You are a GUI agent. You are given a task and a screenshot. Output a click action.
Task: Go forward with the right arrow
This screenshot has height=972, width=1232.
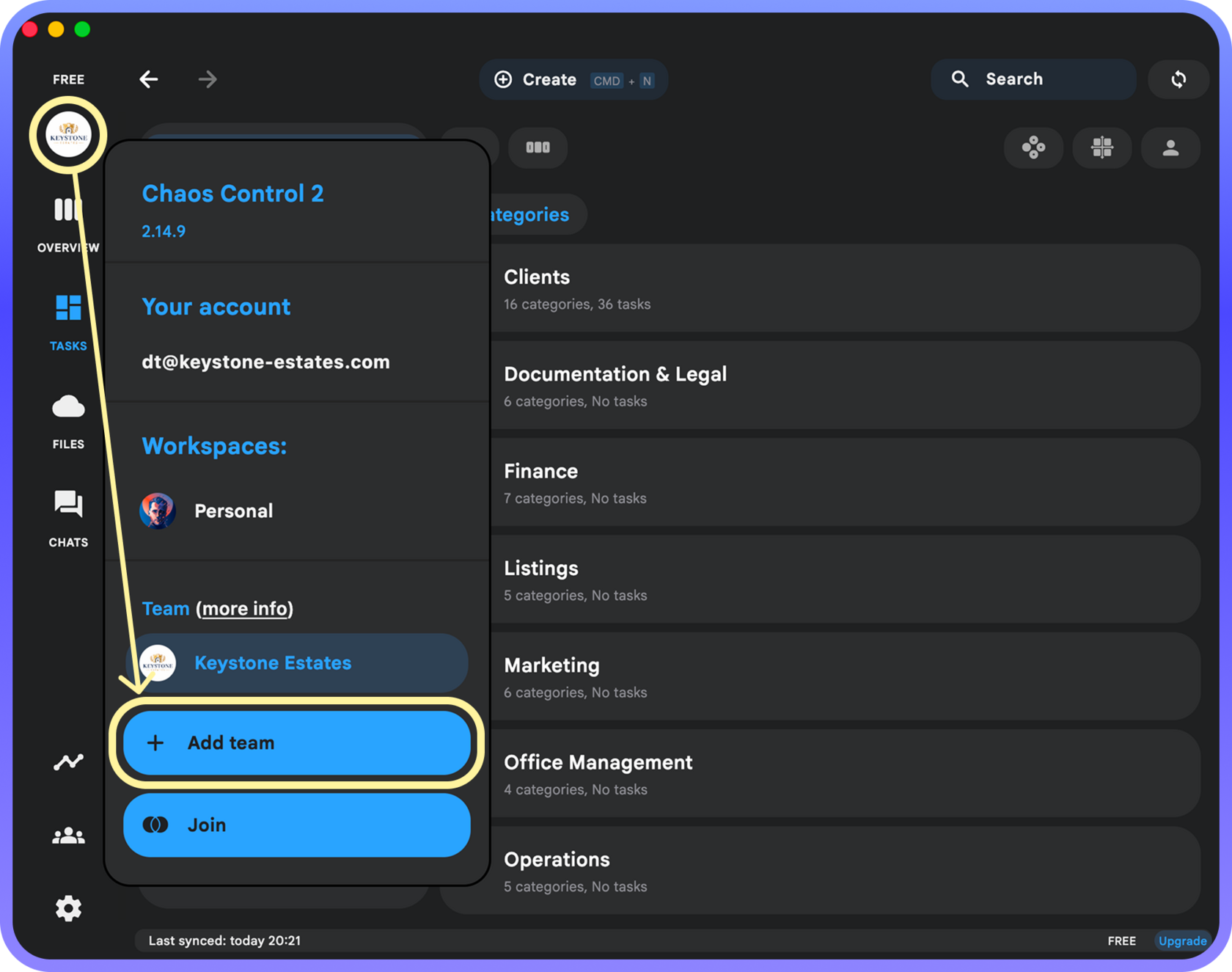pyautogui.click(x=208, y=79)
